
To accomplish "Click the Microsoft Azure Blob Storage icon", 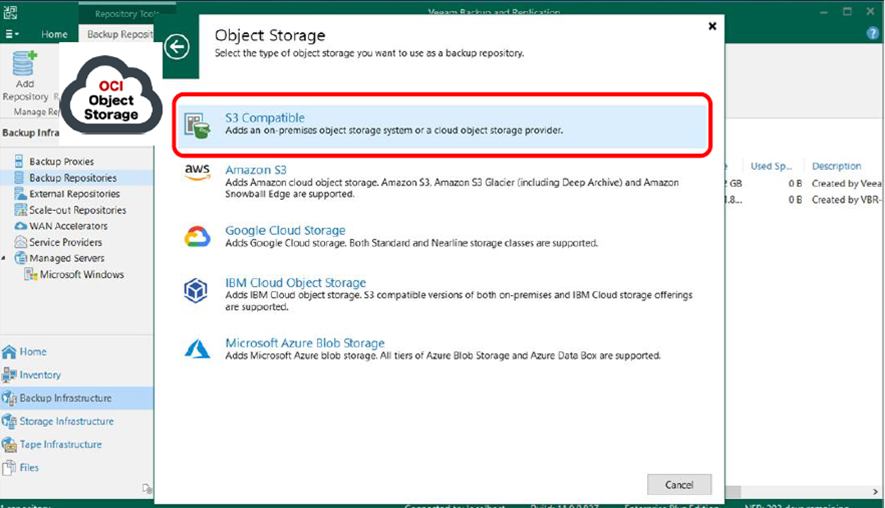I will [x=196, y=348].
